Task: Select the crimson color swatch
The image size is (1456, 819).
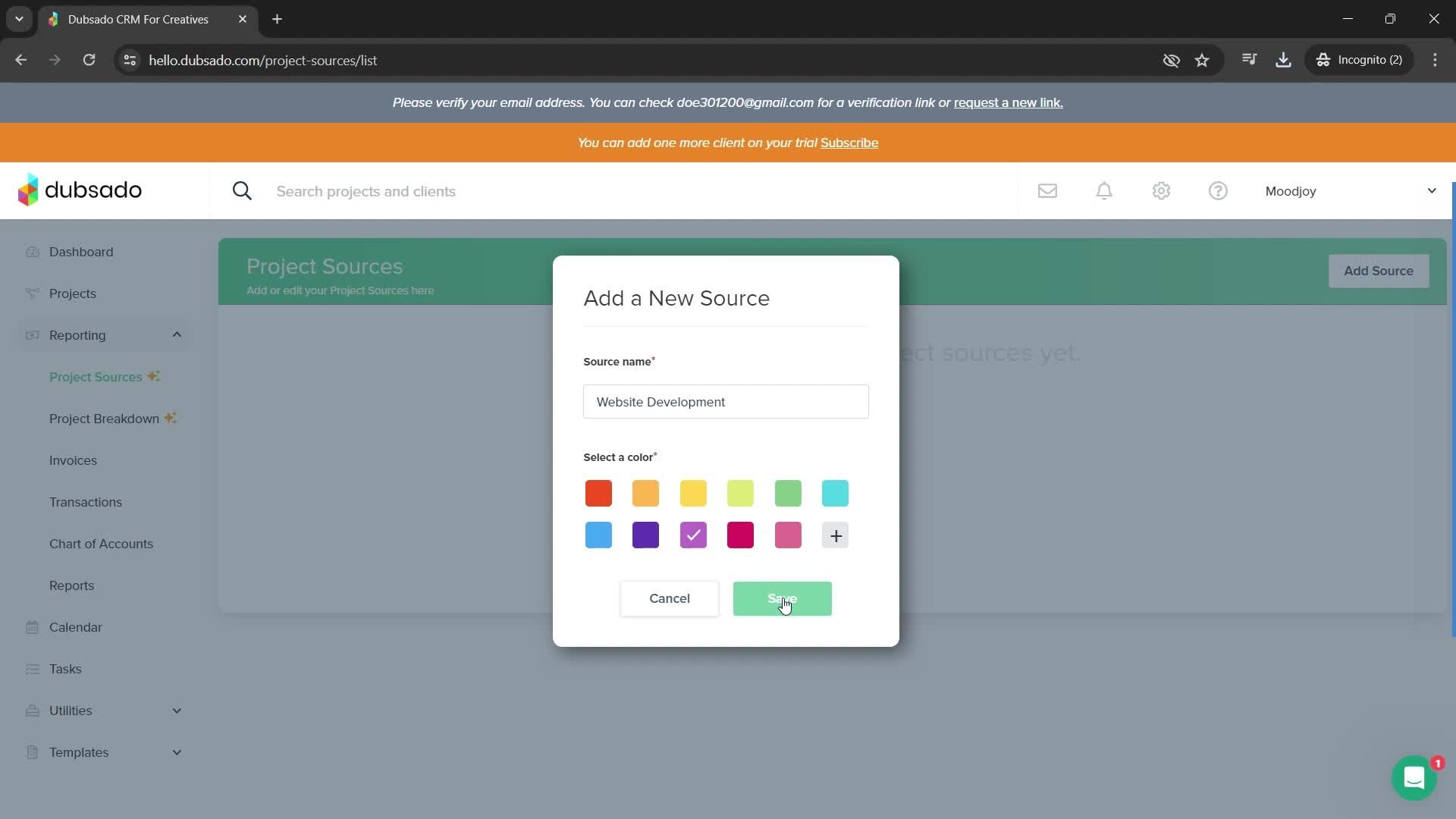Action: [x=740, y=535]
